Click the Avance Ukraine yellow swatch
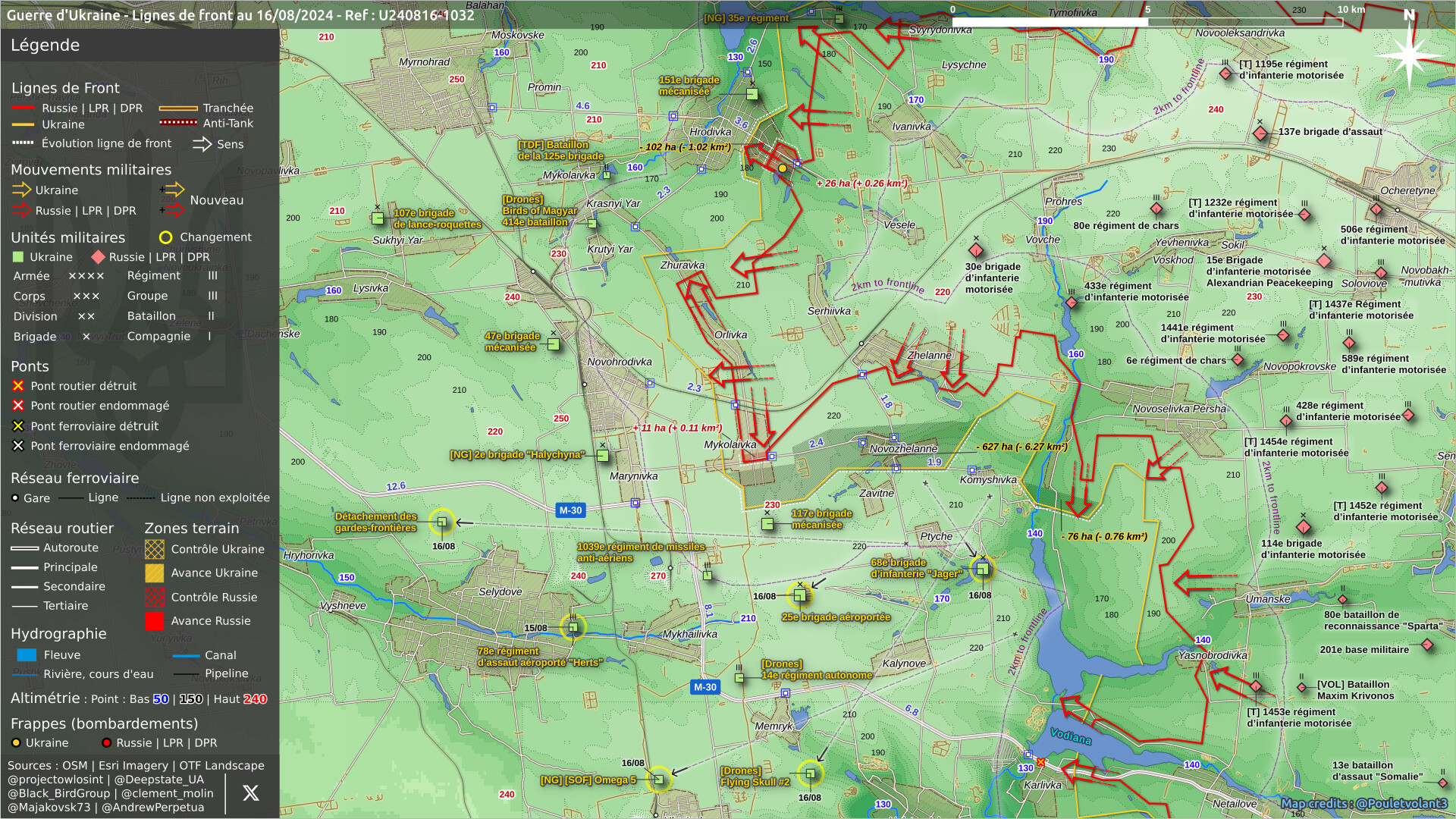Viewport: 1456px width, 819px height. [x=155, y=573]
